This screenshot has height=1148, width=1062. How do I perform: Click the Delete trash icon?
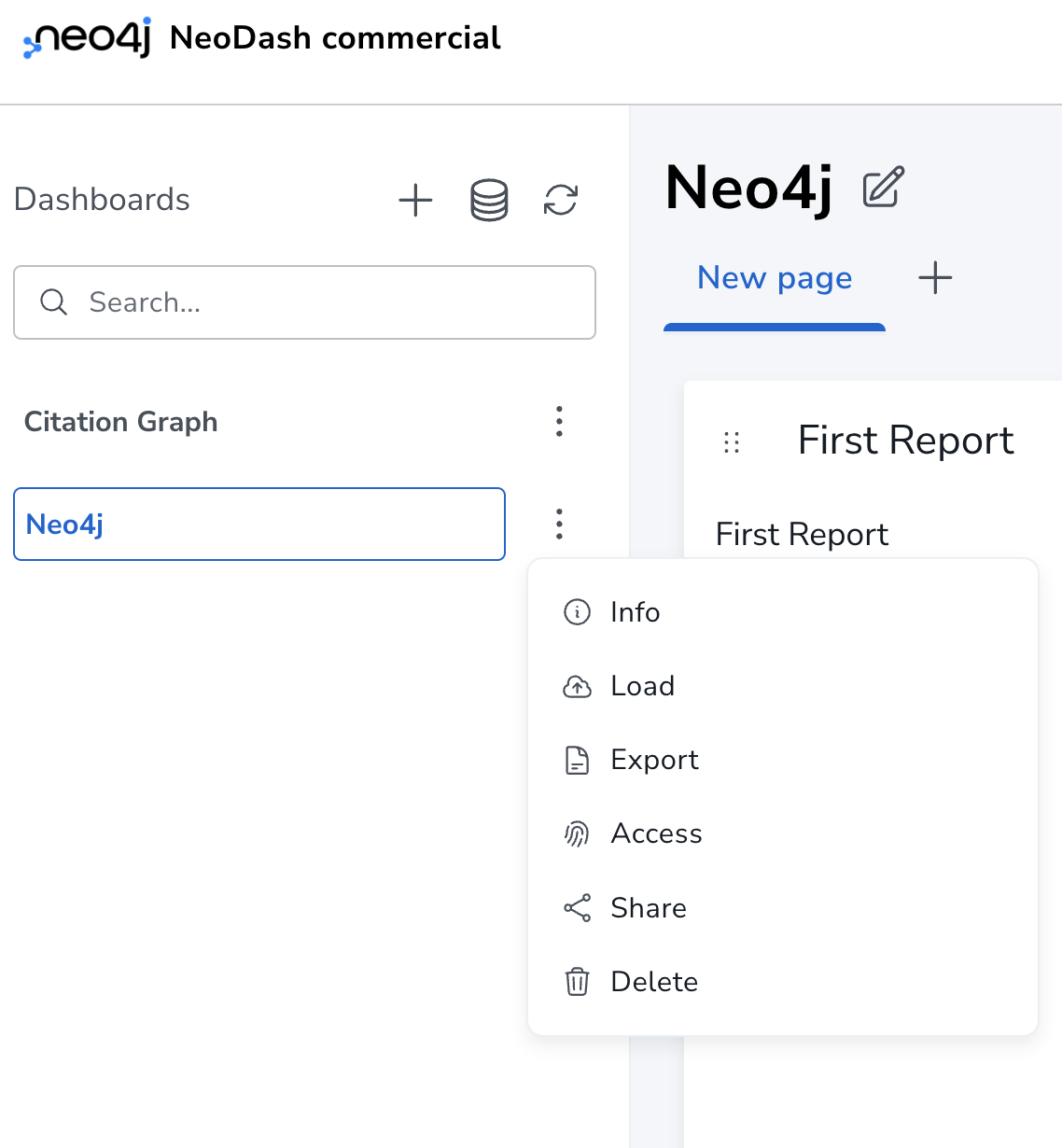click(578, 982)
